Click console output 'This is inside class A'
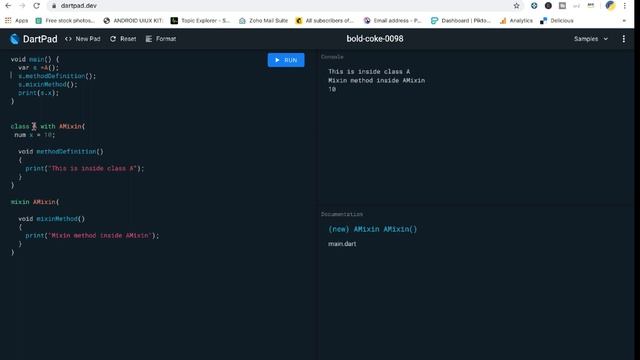 pyautogui.click(x=369, y=71)
